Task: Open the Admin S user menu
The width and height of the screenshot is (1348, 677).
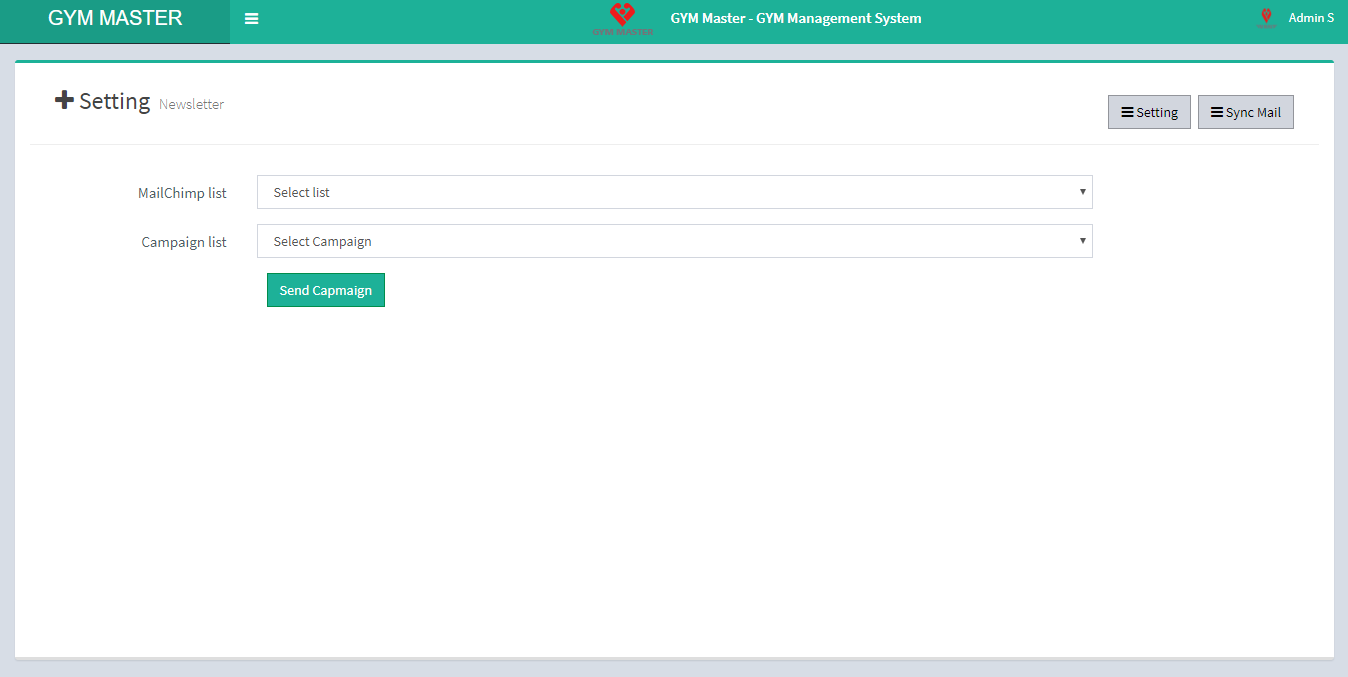Action: pos(1310,18)
